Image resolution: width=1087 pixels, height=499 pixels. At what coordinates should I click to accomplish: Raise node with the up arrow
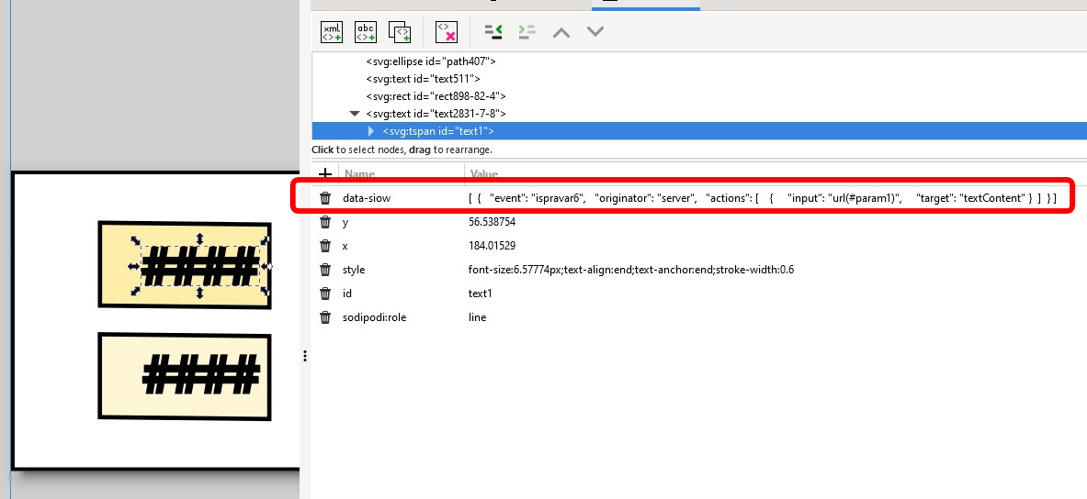tap(562, 32)
